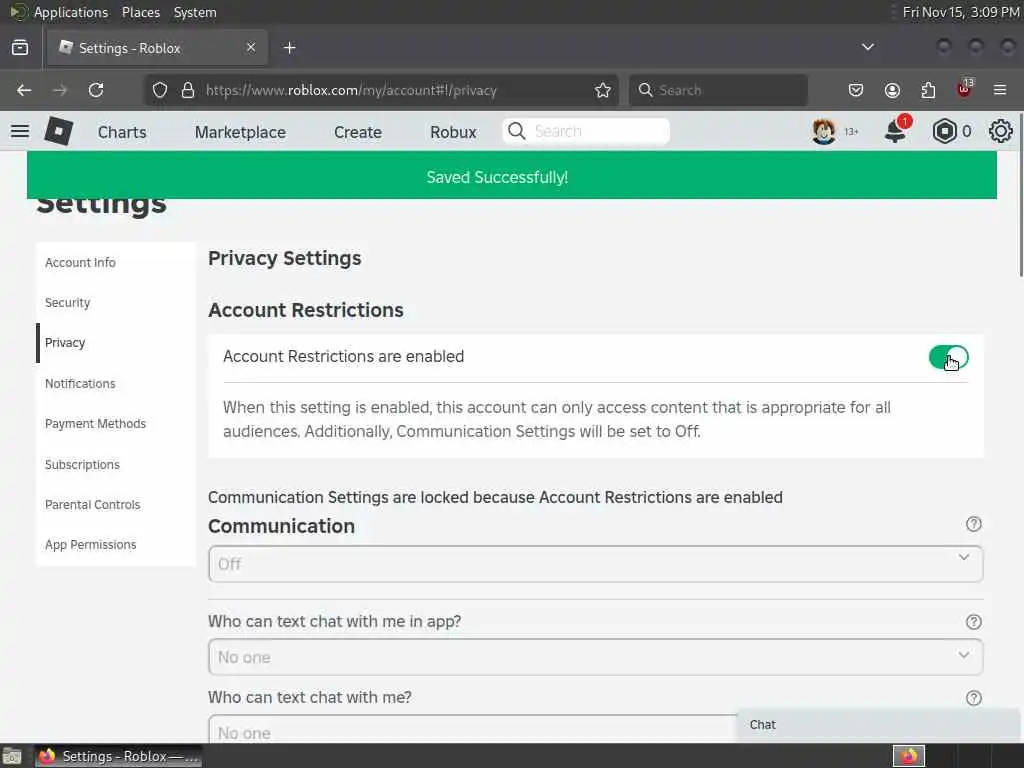Image resolution: width=1024 pixels, height=768 pixels.
Task: Disable the Account Restrictions toggle
Action: [948, 357]
